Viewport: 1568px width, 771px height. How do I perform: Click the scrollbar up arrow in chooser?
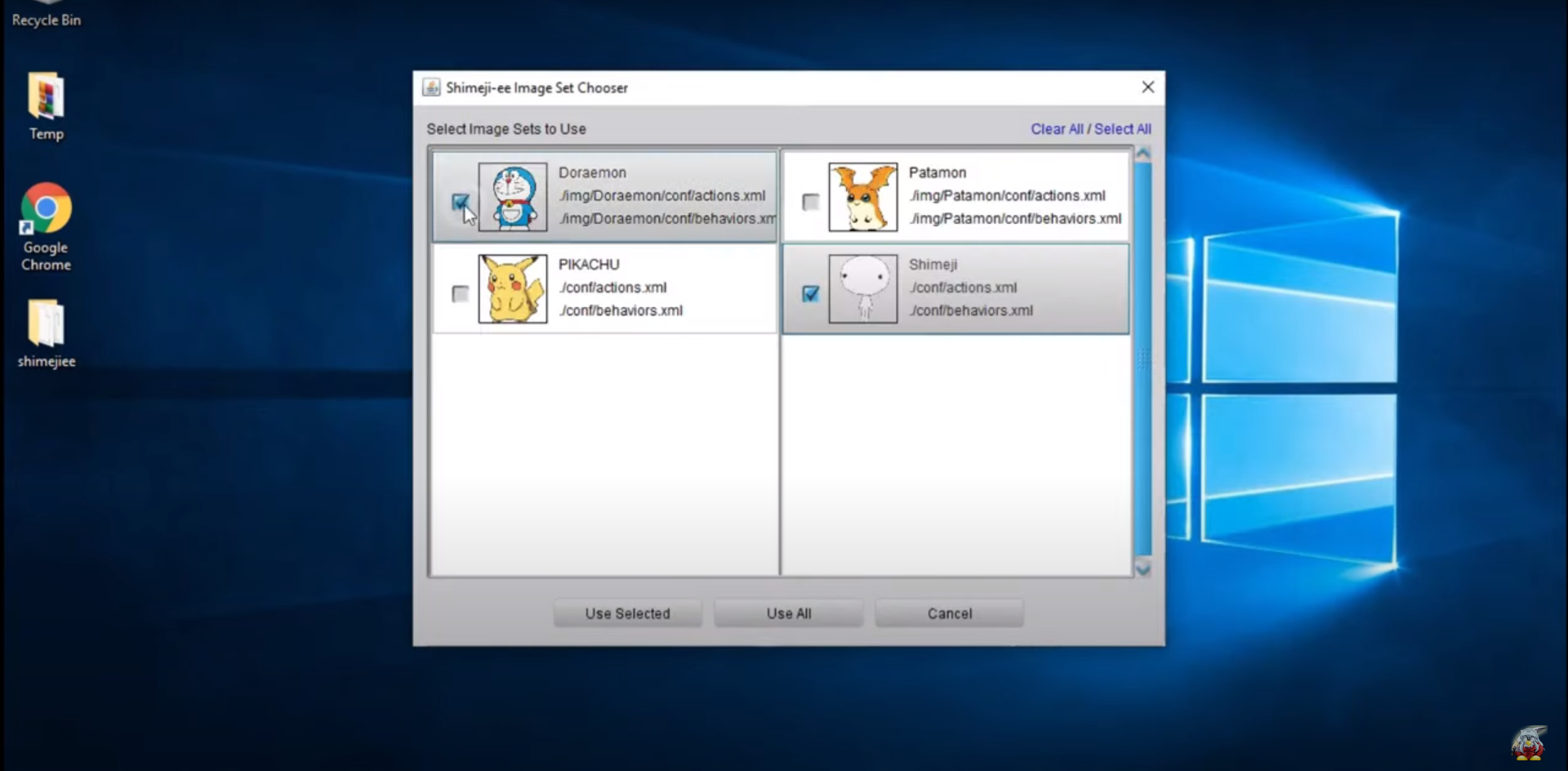point(1143,154)
